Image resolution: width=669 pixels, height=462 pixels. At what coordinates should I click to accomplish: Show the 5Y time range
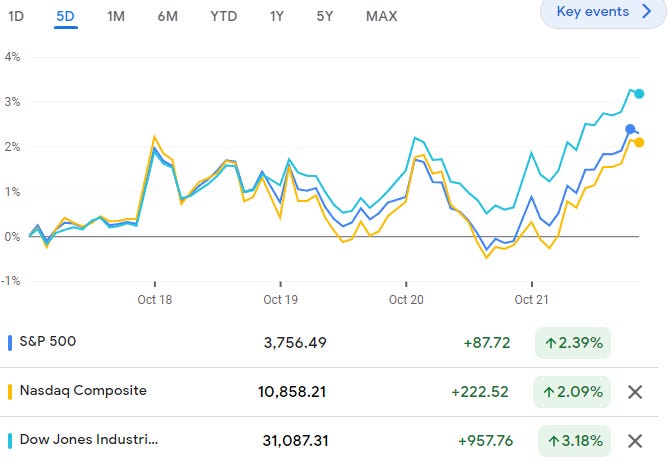tap(325, 16)
